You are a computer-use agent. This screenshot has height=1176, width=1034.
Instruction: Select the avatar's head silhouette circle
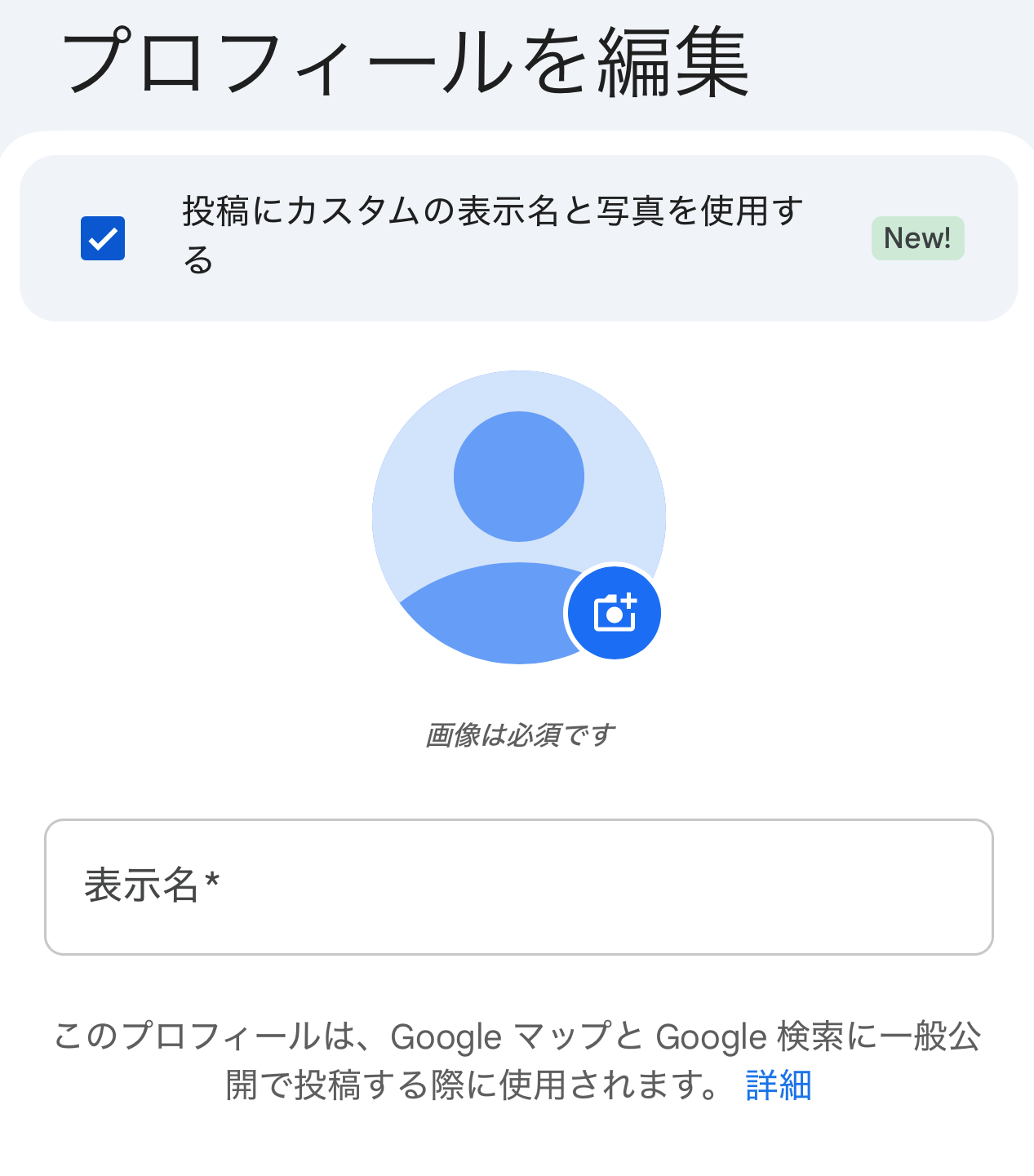[518, 476]
